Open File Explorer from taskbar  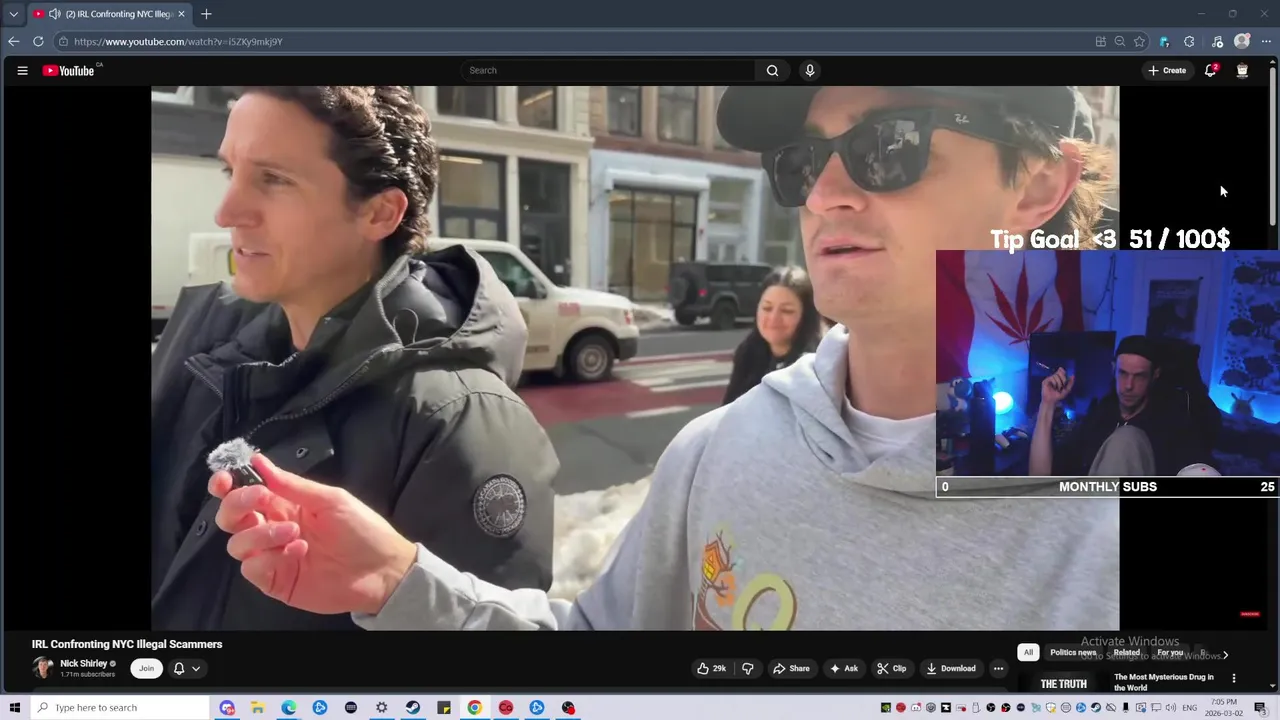(257, 708)
